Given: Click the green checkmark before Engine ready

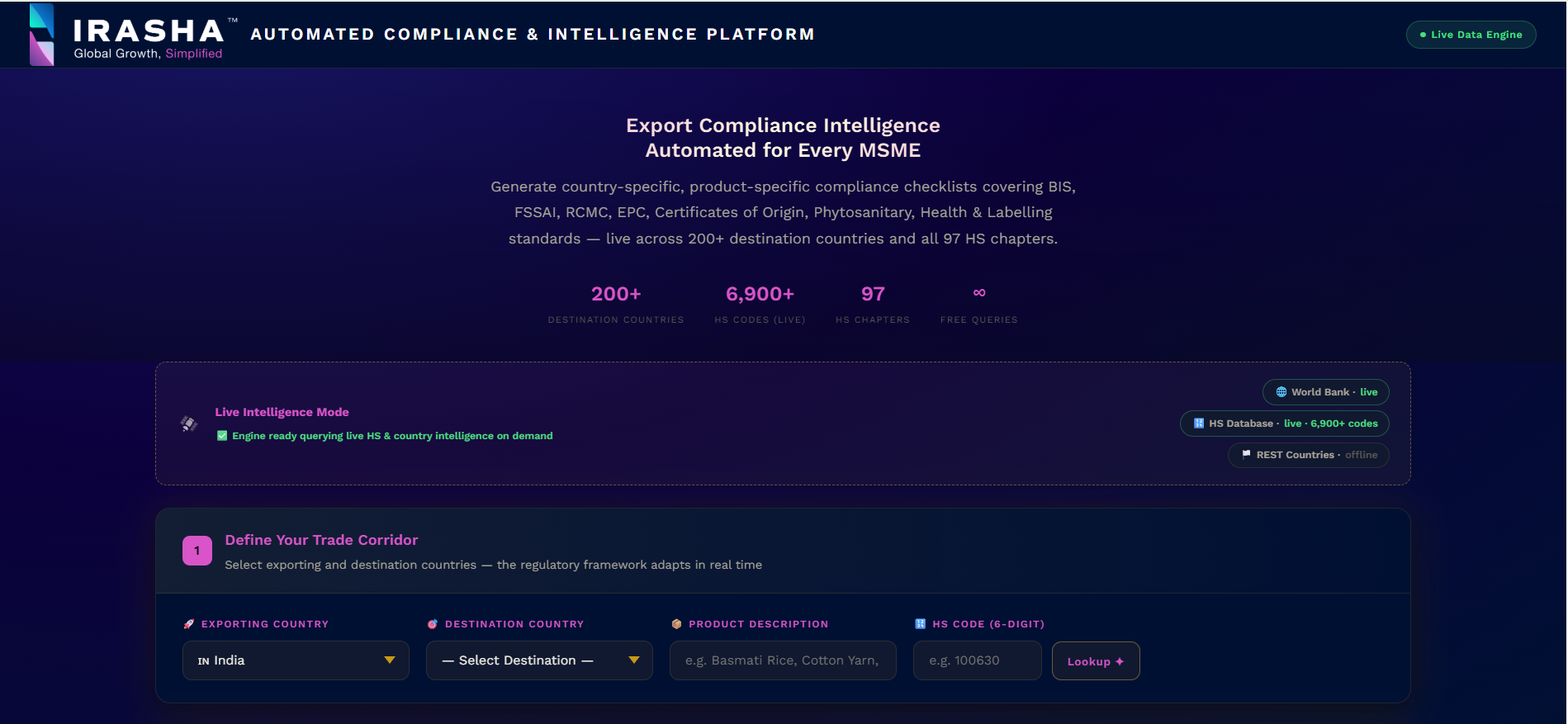Looking at the screenshot, I should coord(222,436).
